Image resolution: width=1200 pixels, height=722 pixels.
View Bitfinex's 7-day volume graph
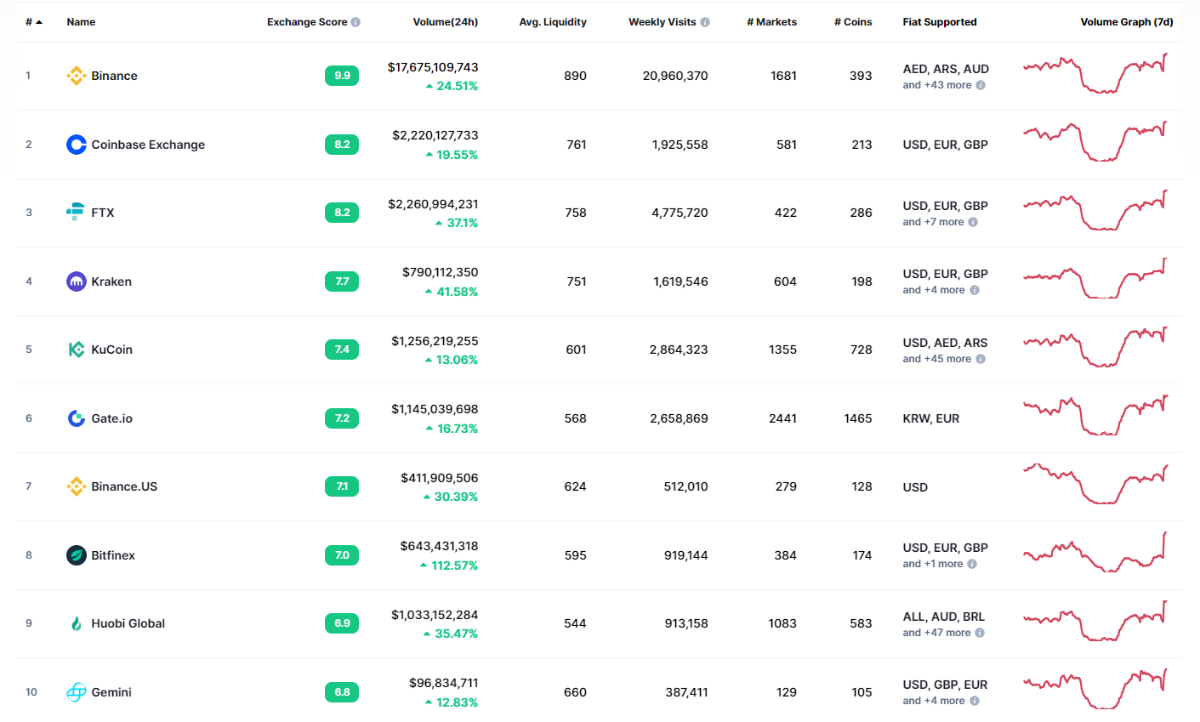click(x=1095, y=552)
